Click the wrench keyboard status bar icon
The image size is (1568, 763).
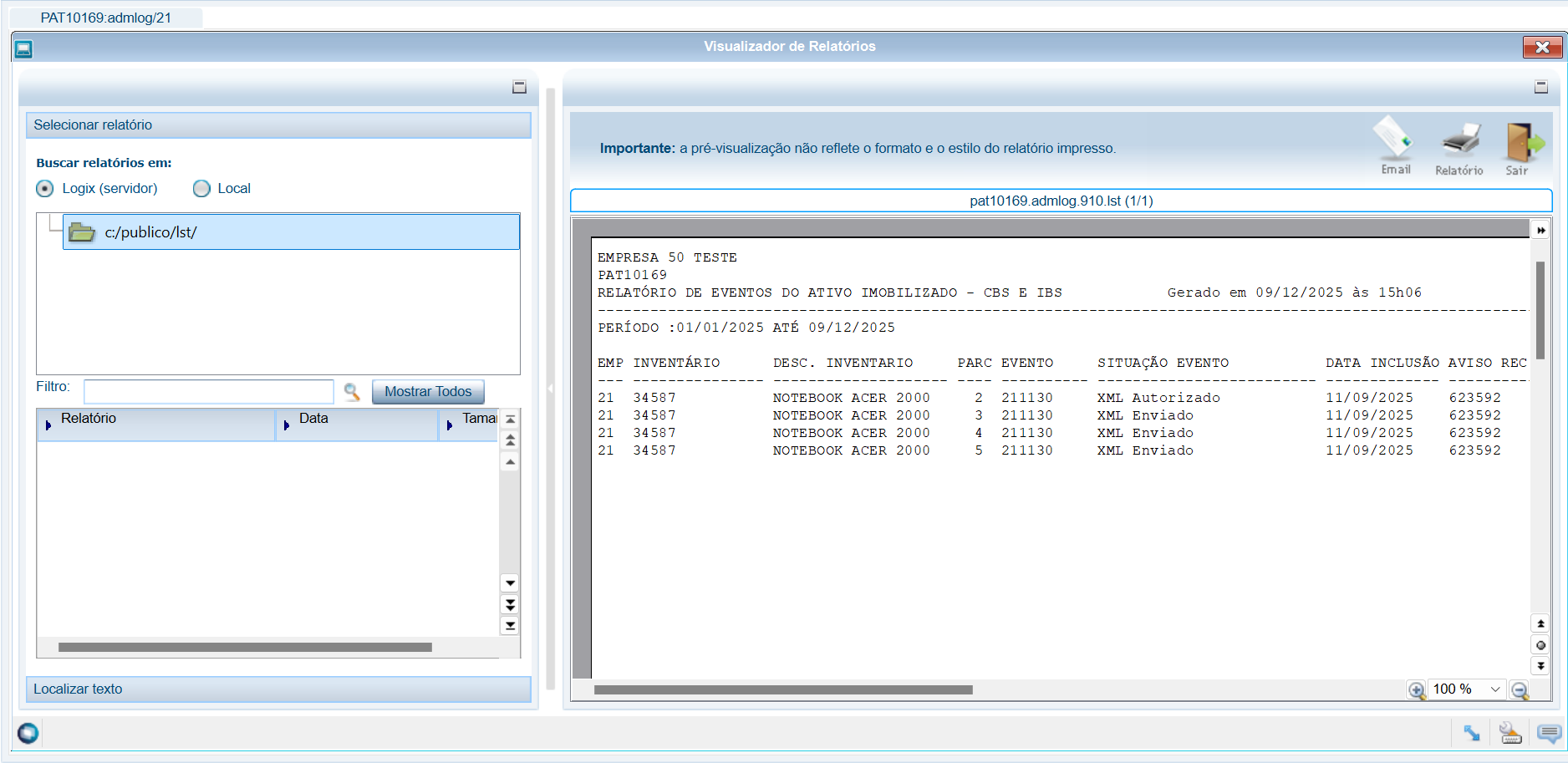pyautogui.click(x=1510, y=734)
